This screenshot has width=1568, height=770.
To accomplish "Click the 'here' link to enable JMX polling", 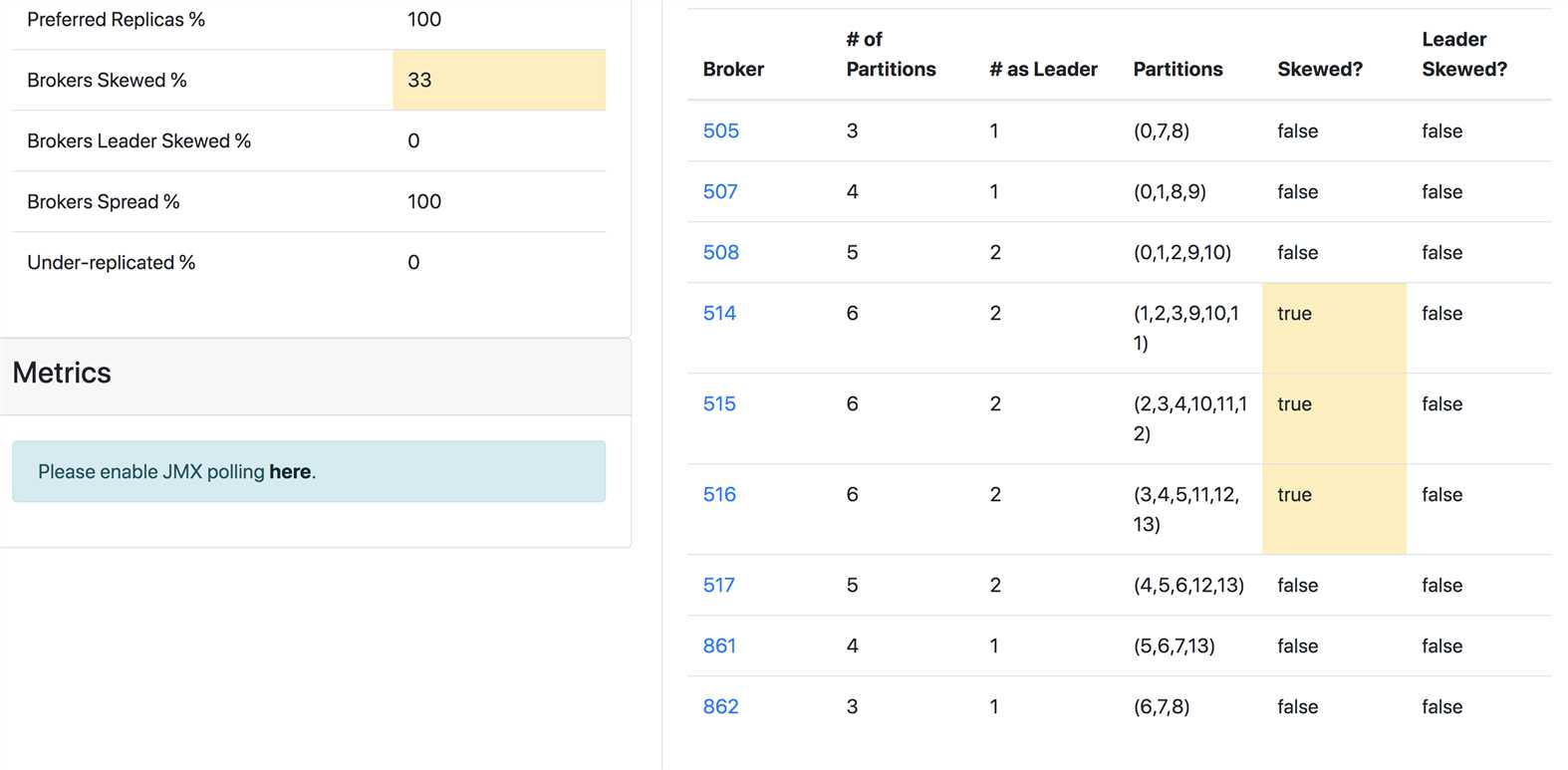I will (290, 471).
